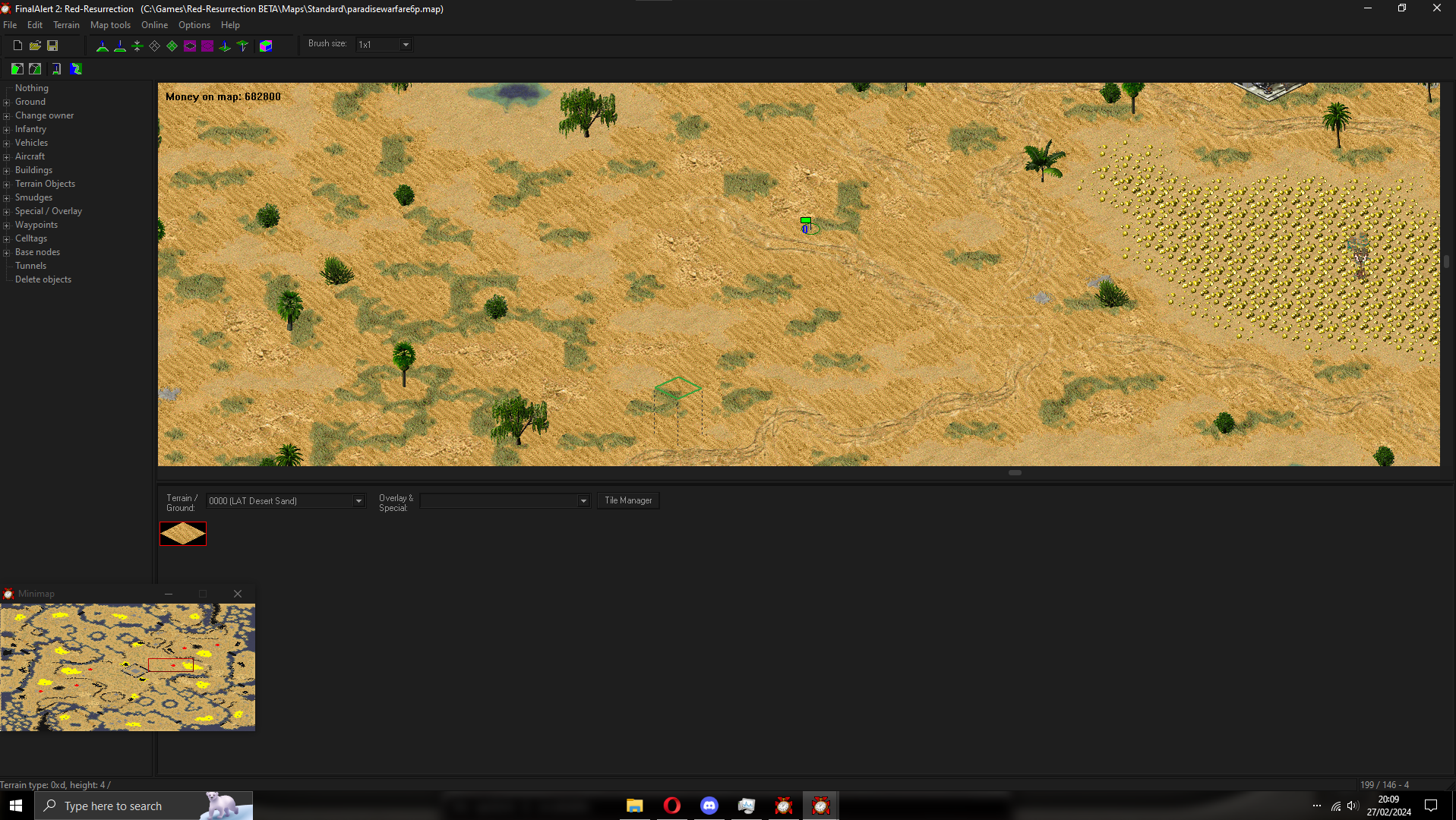The image size is (1456, 820).
Task: Expand the Buildings tree node
Action: click(7, 171)
